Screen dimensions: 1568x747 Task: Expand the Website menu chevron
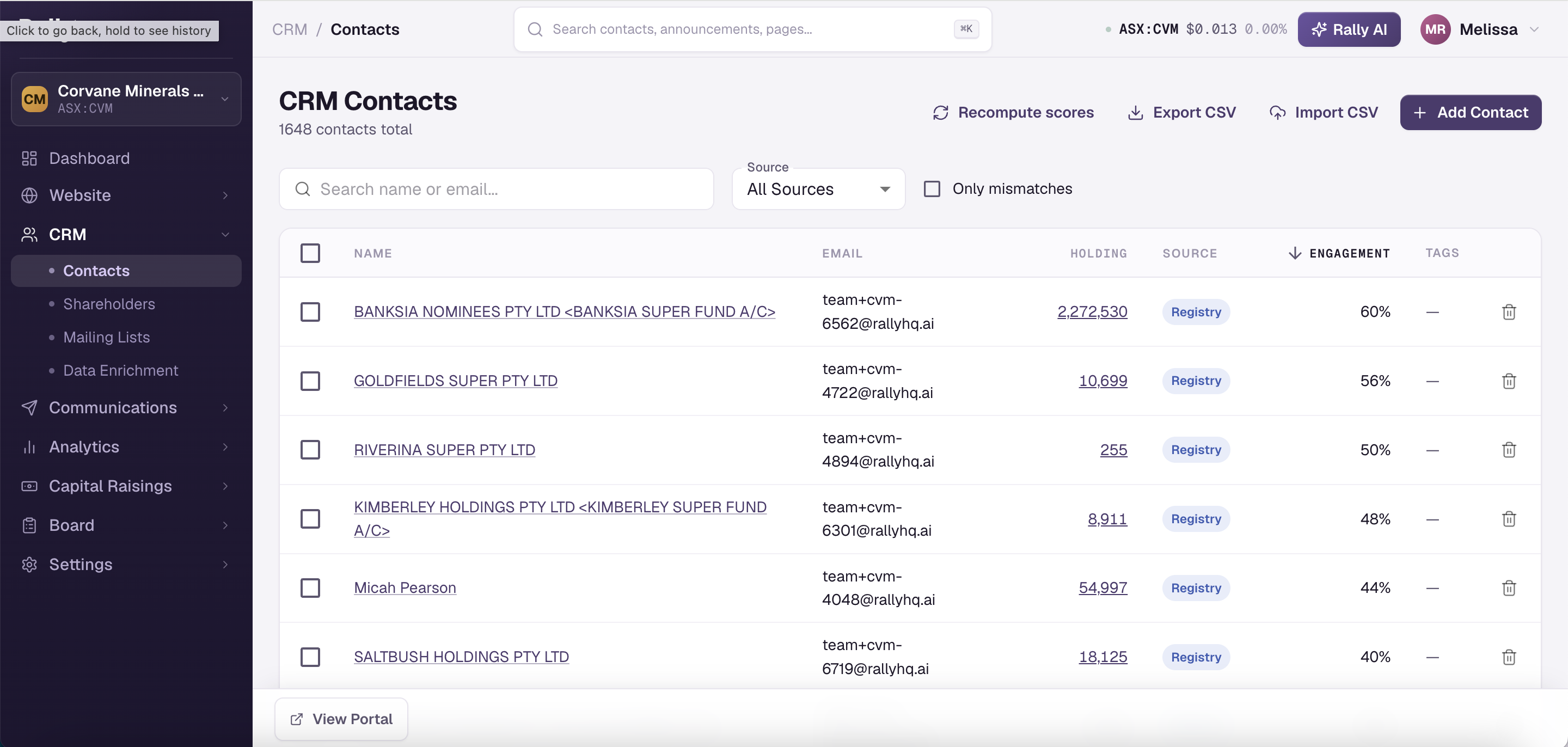coord(225,195)
